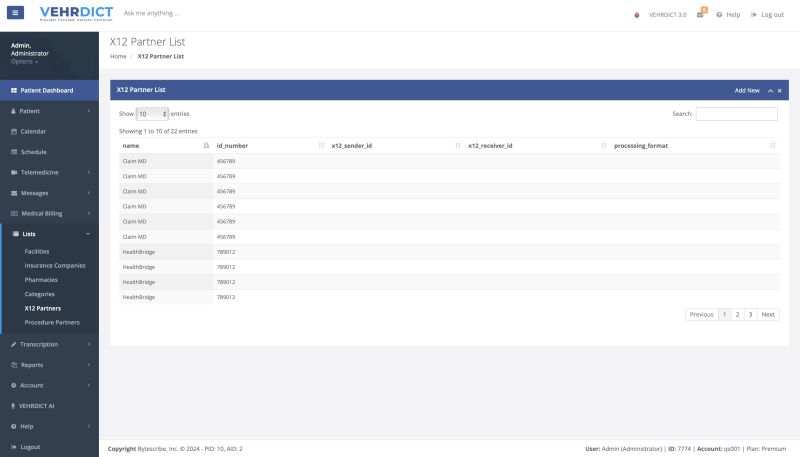Screen dimensions: 800x457
Task: Click Logout in the sidebar
Action: coord(30,447)
